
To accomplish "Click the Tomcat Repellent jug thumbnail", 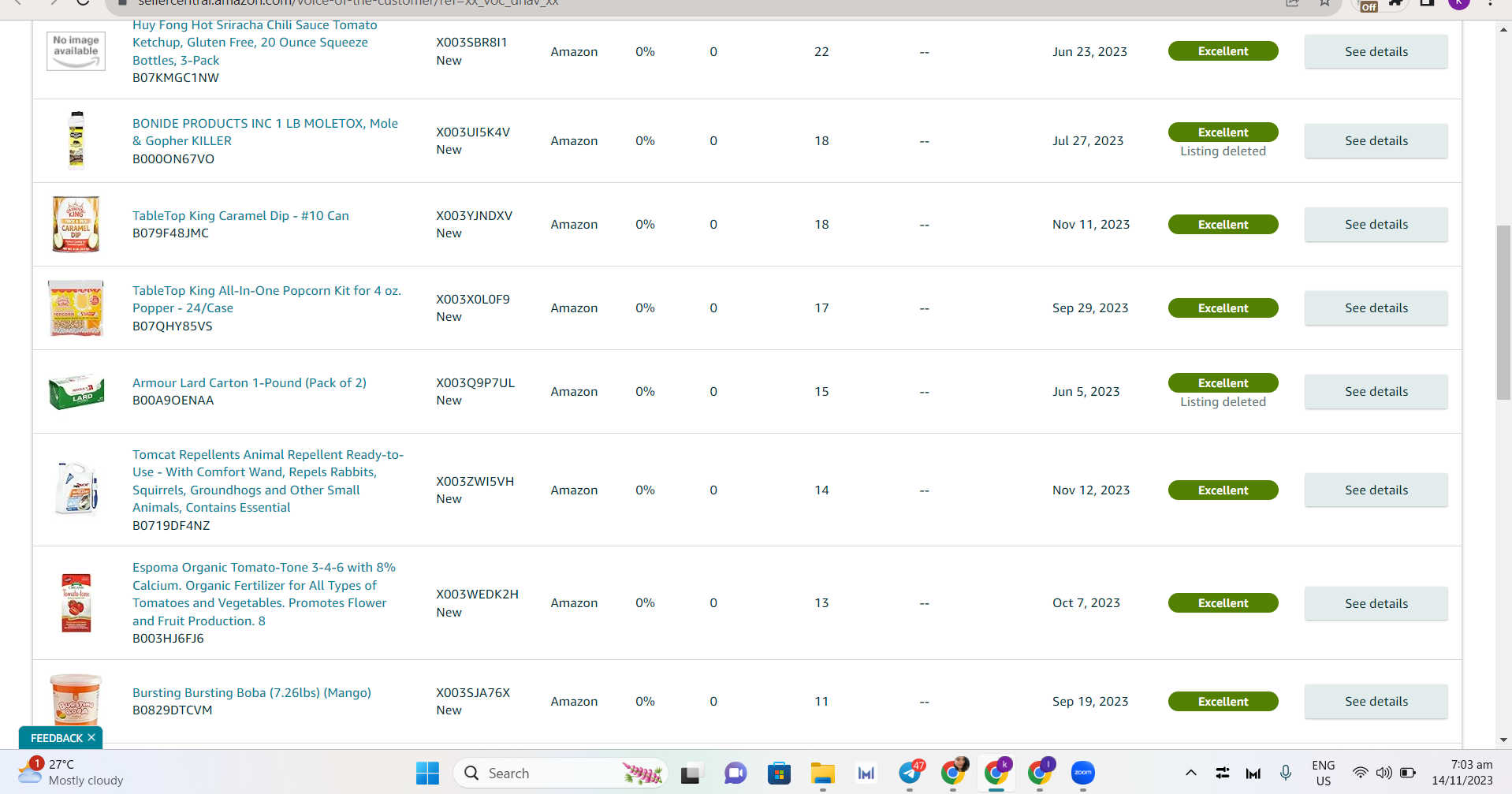I will [x=76, y=489].
